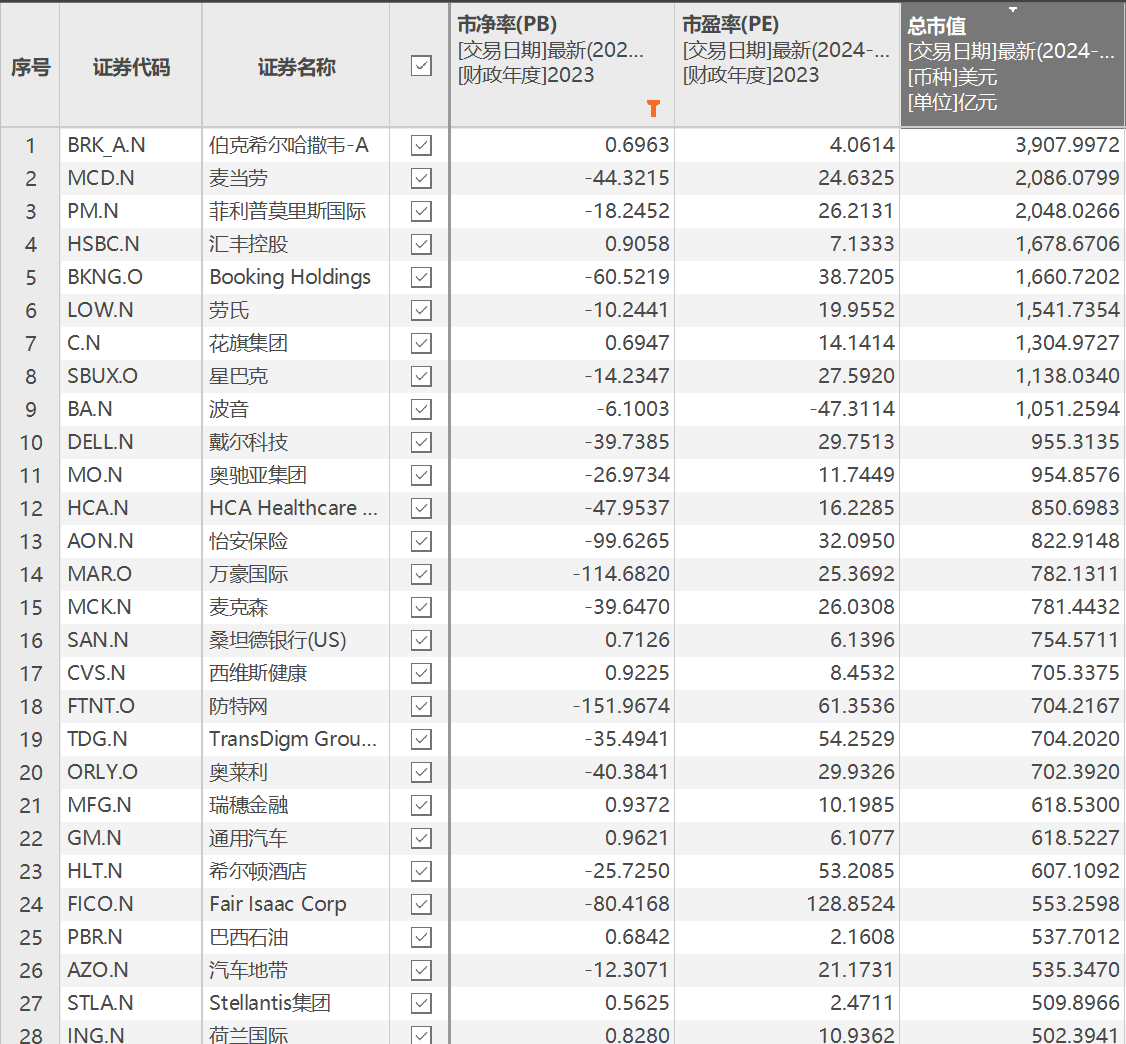
Task: Select security name 劳氏
Action: click(x=229, y=310)
